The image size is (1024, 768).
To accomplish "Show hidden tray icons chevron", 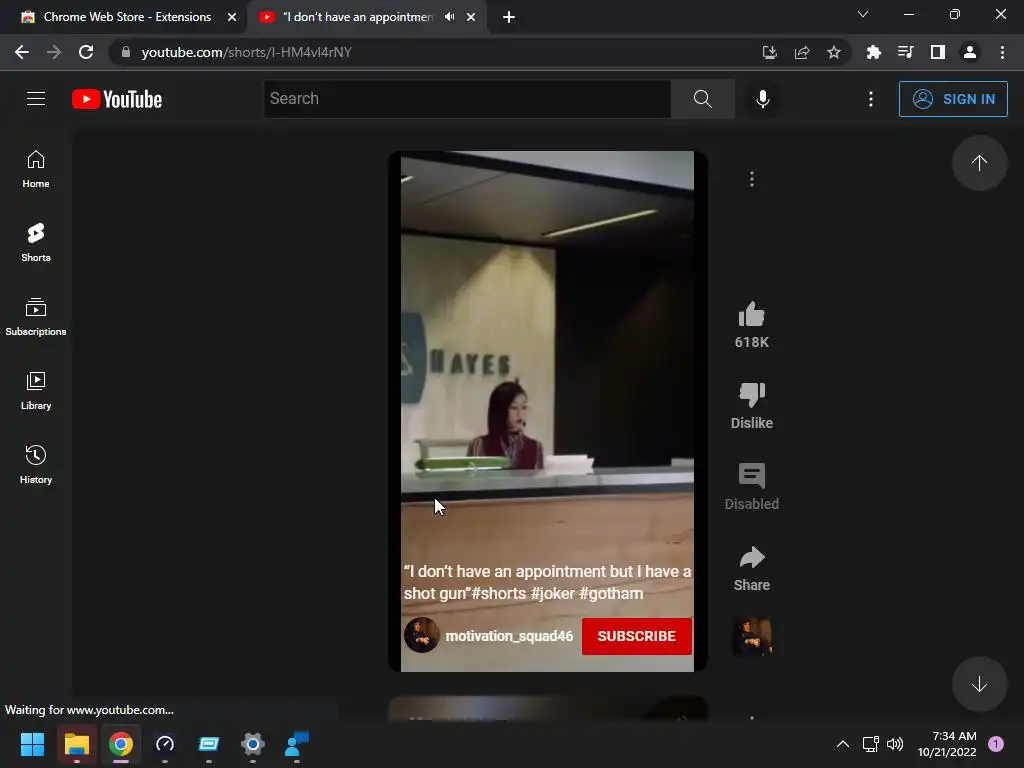I will pos(843,744).
